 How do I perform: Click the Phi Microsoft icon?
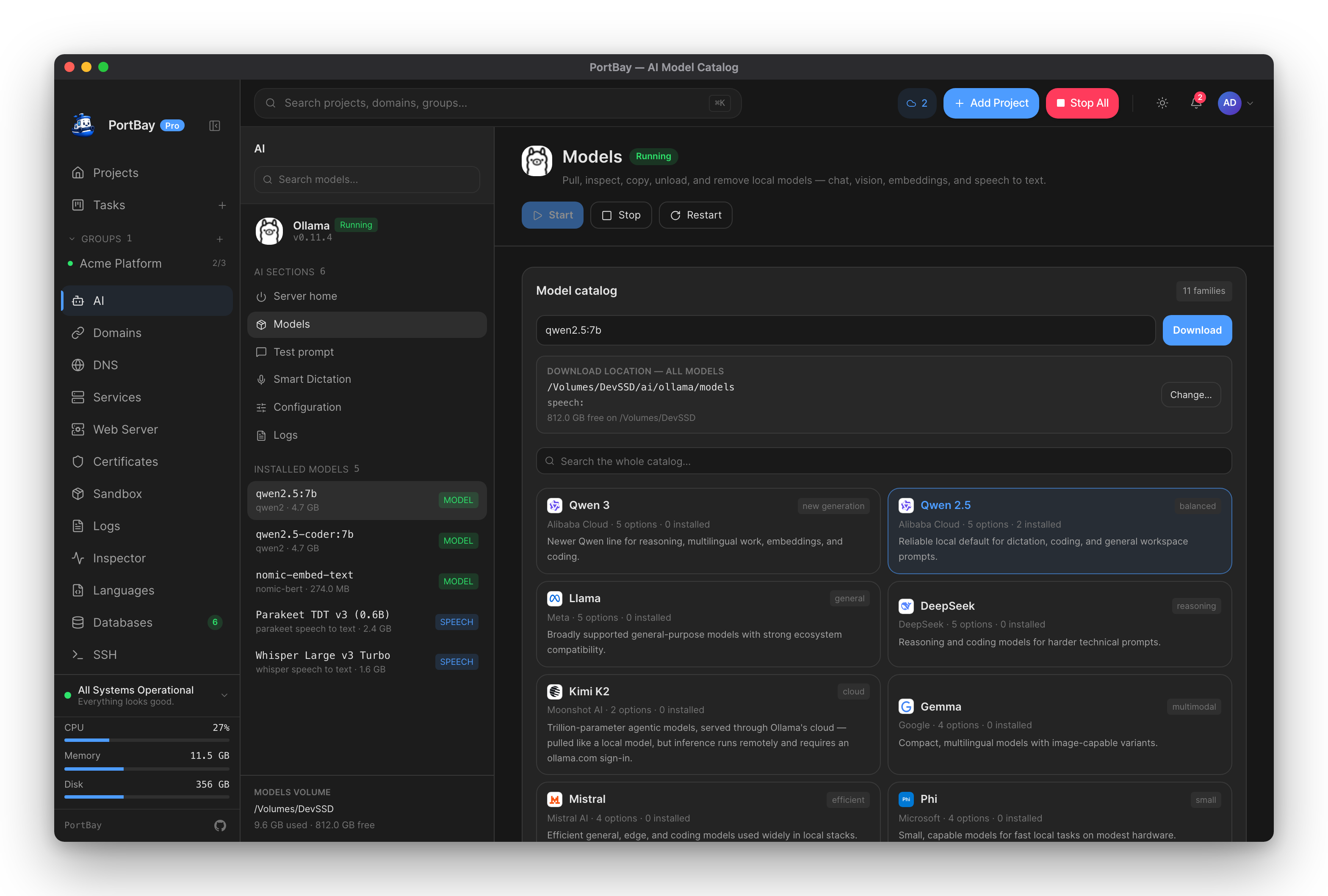(x=906, y=799)
